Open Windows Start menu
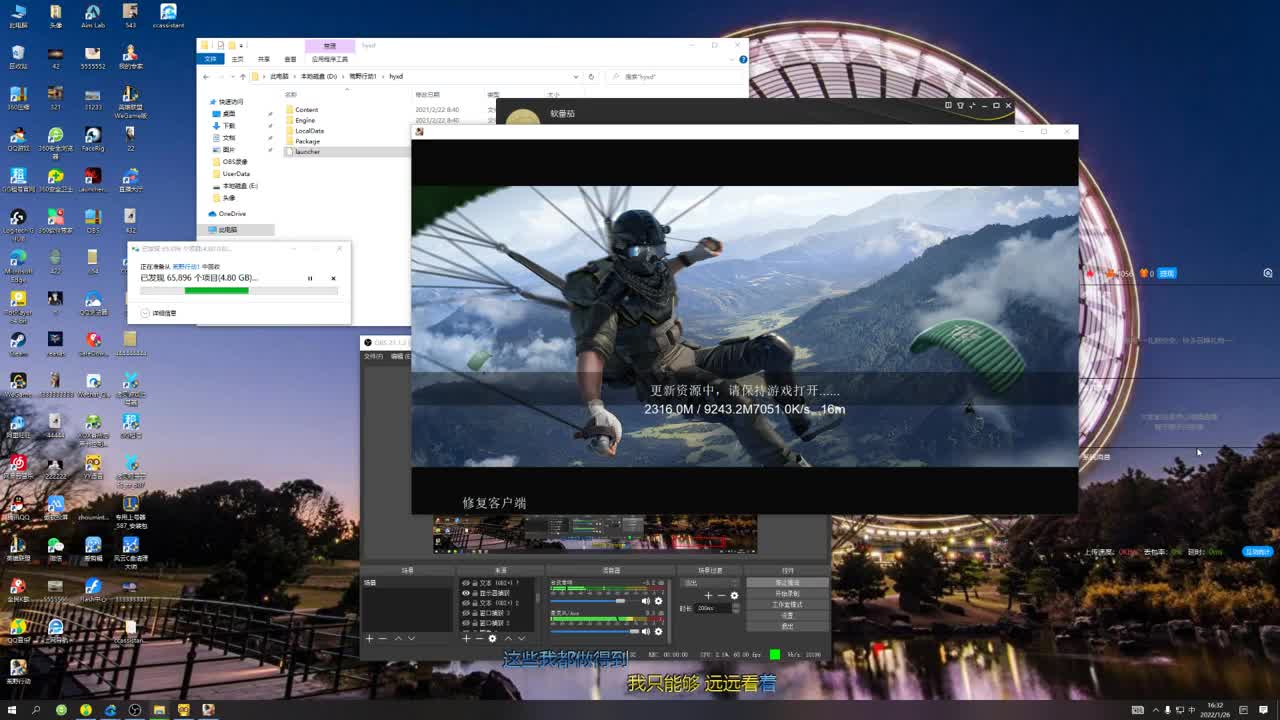 [12, 710]
